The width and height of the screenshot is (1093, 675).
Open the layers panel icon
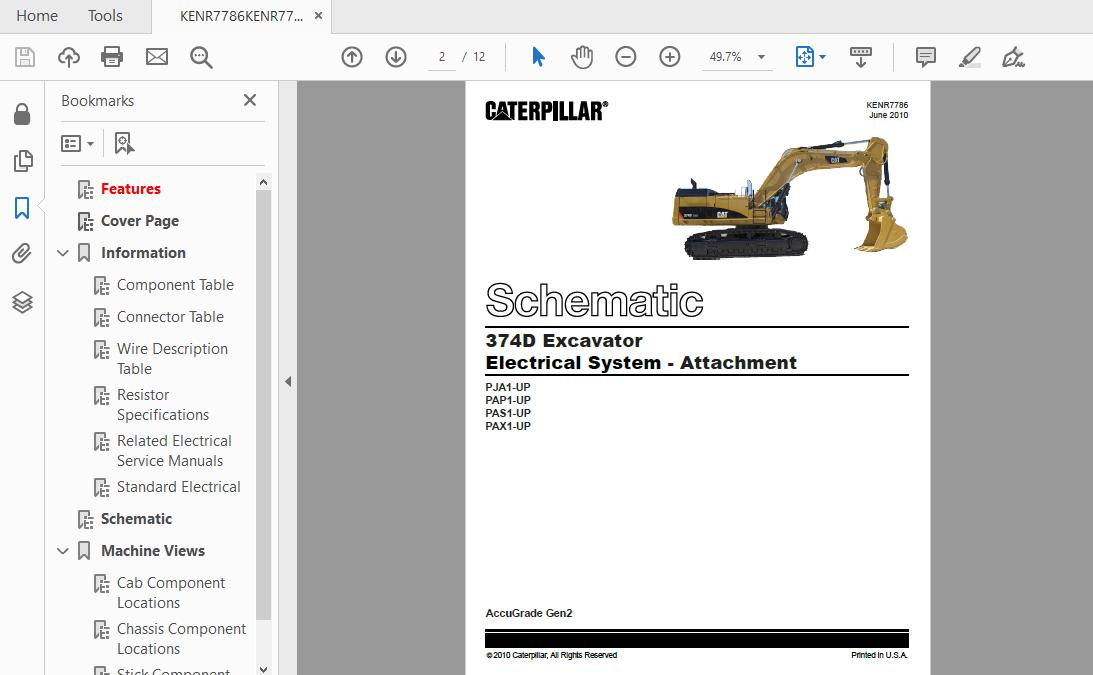click(x=22, y=302)
